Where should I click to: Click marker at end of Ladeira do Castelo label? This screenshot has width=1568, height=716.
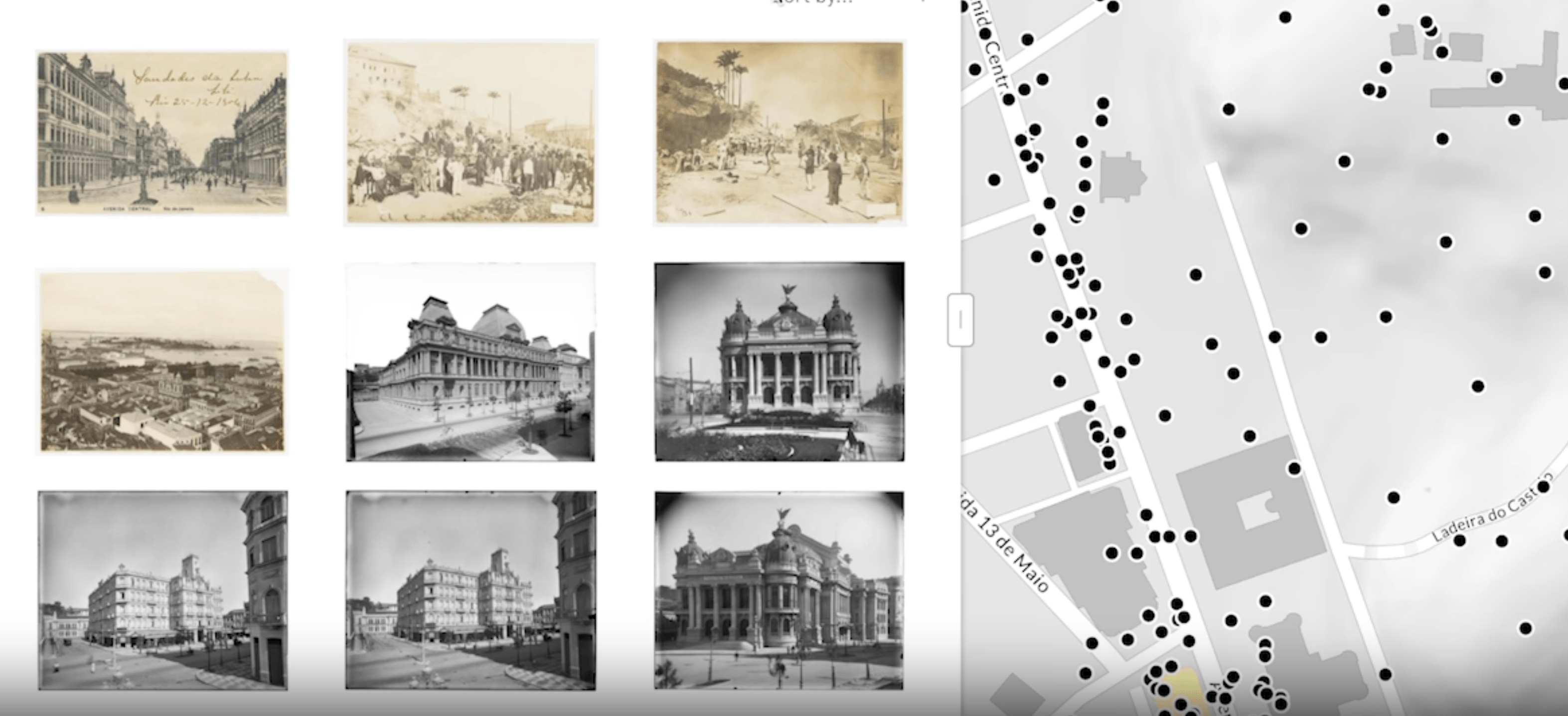point(1543,487)
